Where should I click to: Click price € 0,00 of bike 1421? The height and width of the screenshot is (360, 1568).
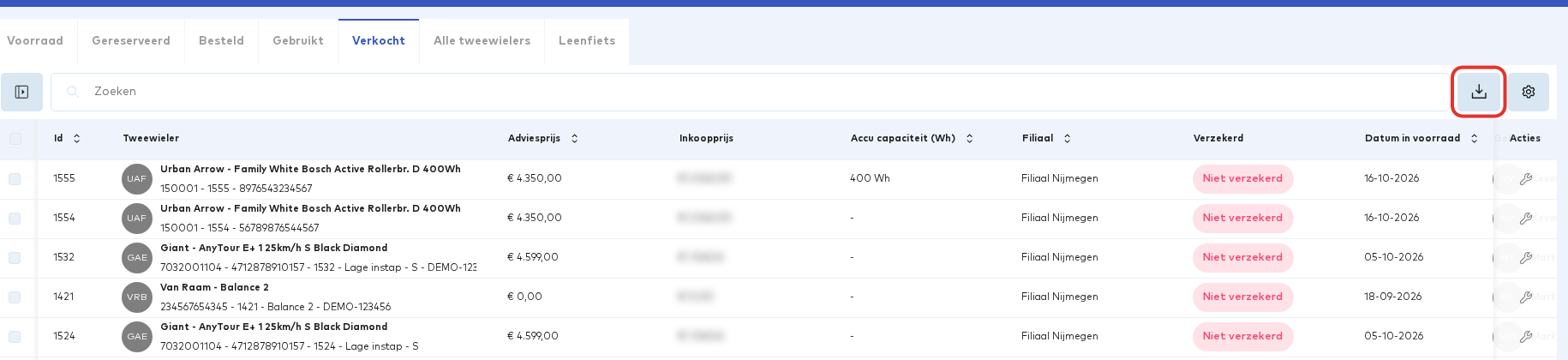[x=524, y=297]
